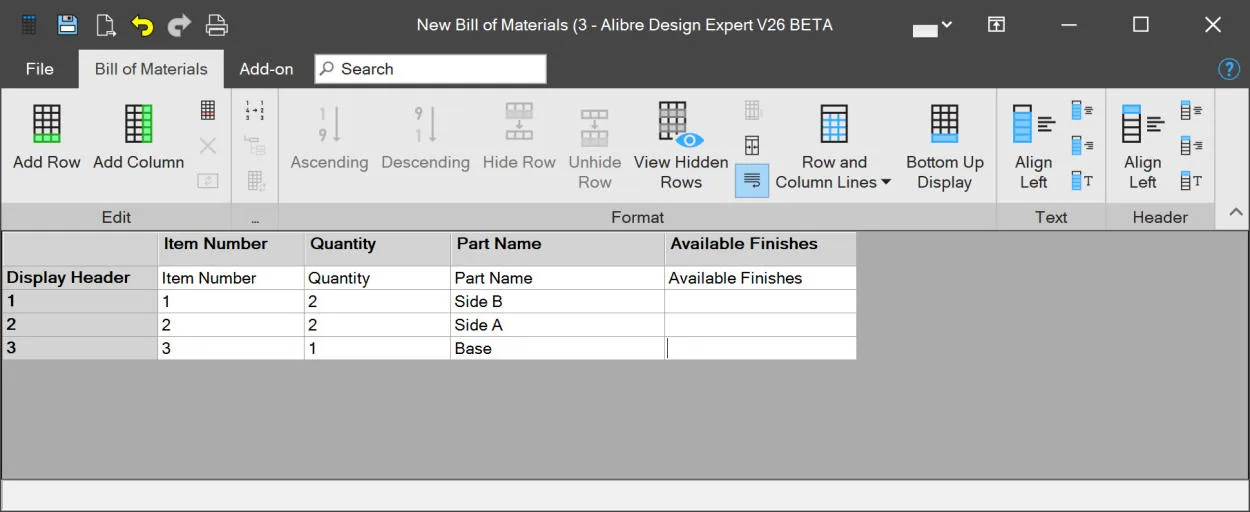Select the Item Number column header
The width and height of the screenshot is (1250, 512).
tap(231, 249)
